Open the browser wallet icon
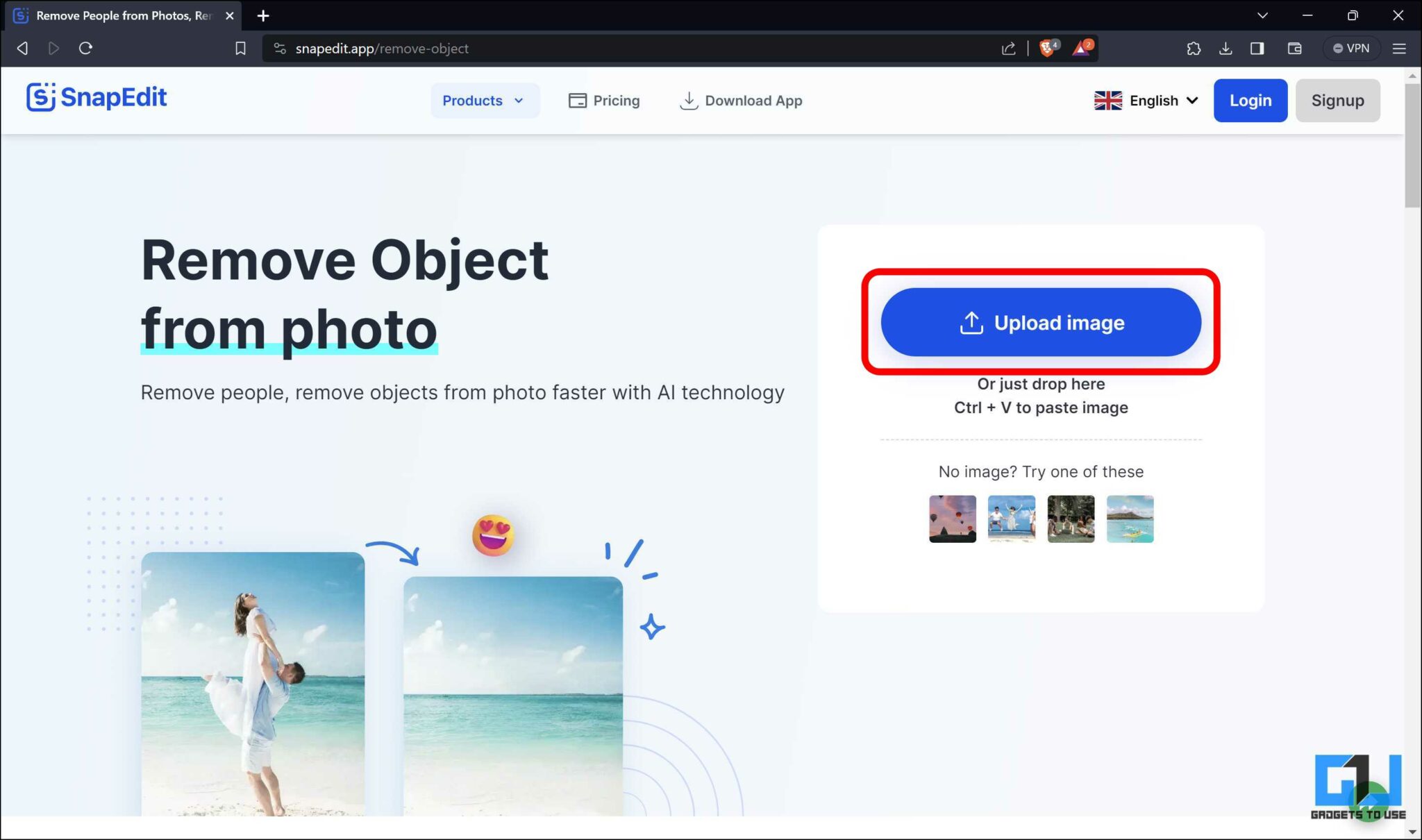 pos(1293,48)
